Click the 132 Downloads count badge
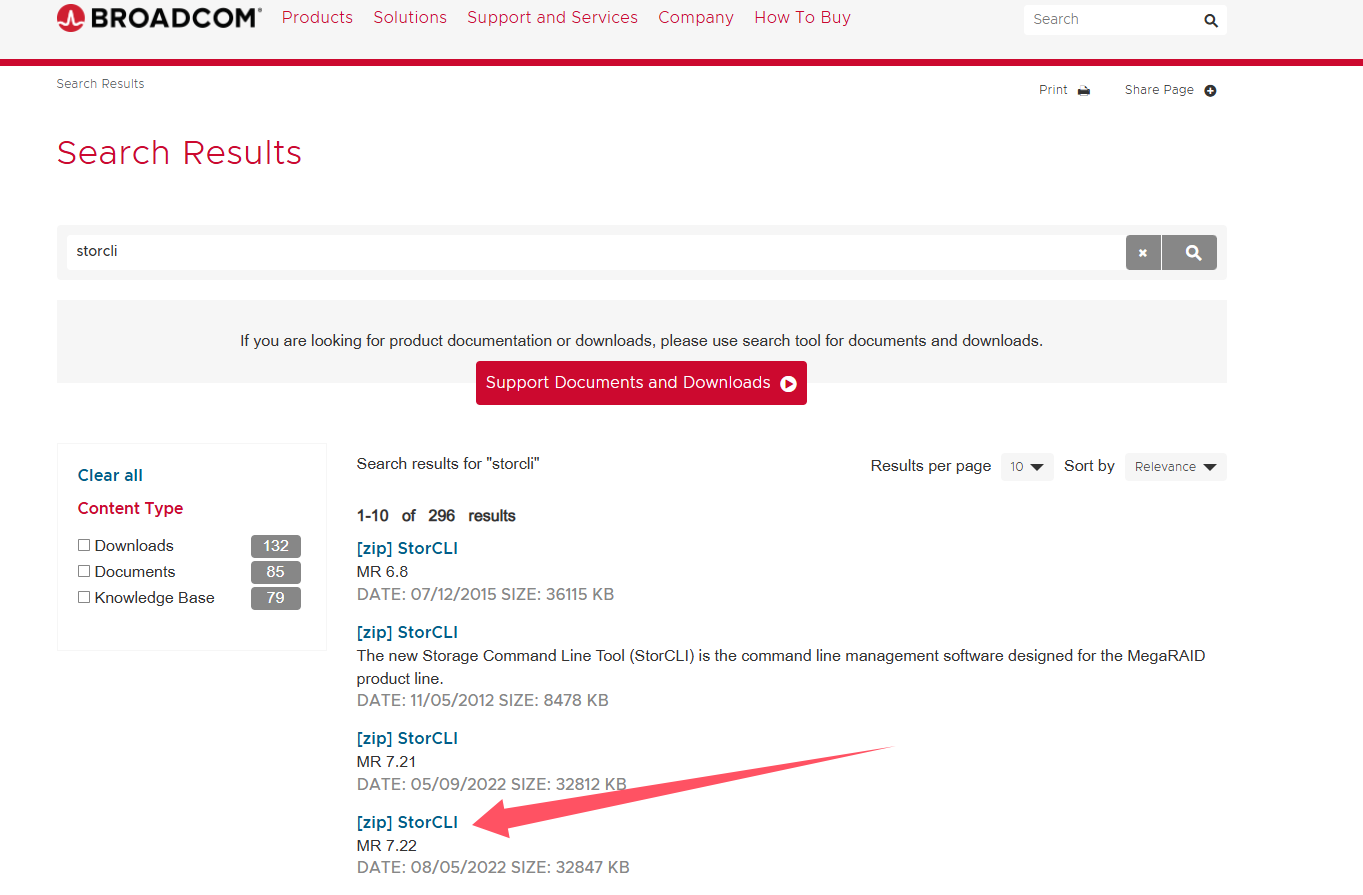Screen dimensions: 1363x895 pyautogui.click(x=276, y=546)
